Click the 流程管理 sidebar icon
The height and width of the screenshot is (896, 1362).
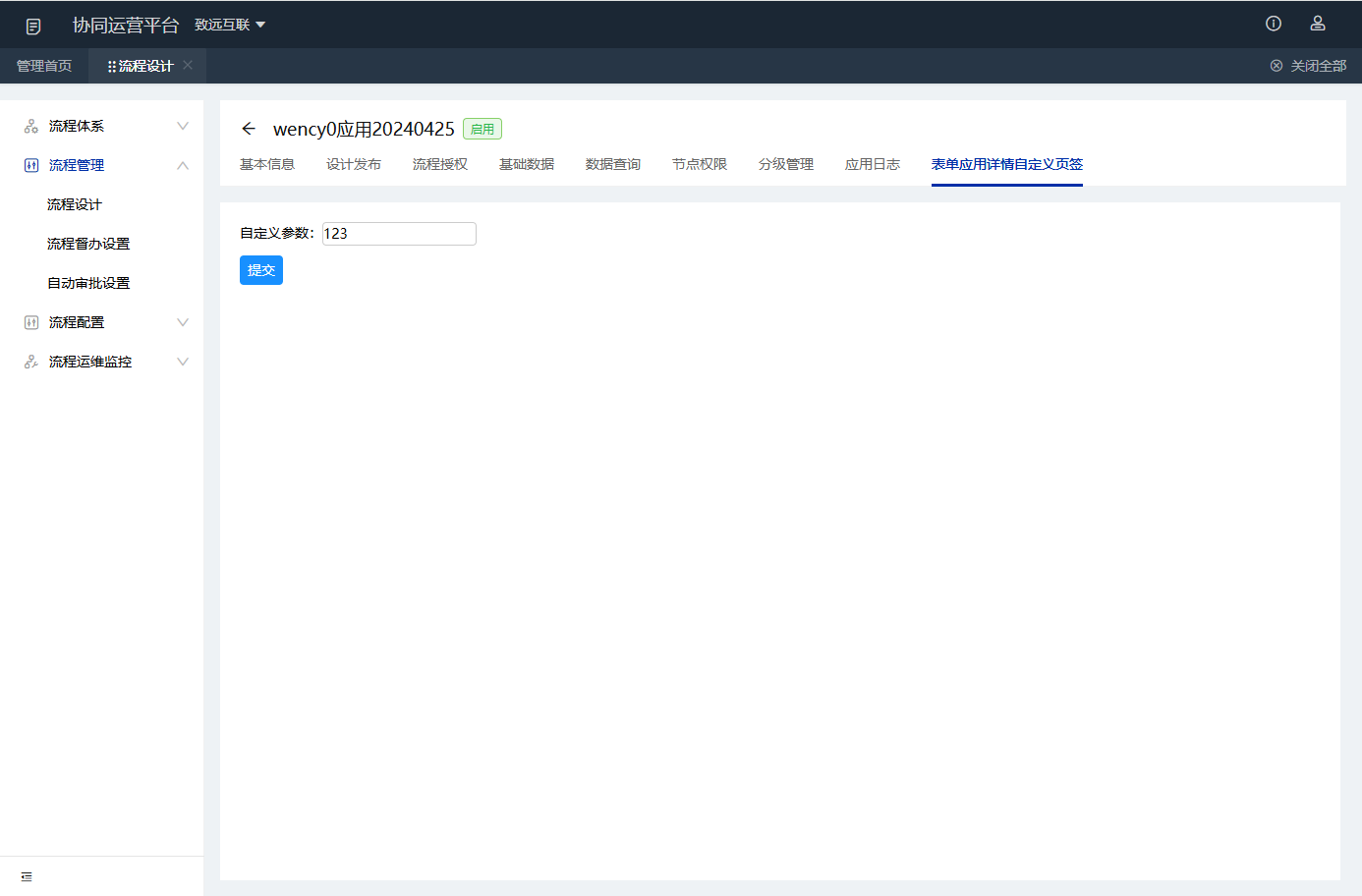click(30, 165)
